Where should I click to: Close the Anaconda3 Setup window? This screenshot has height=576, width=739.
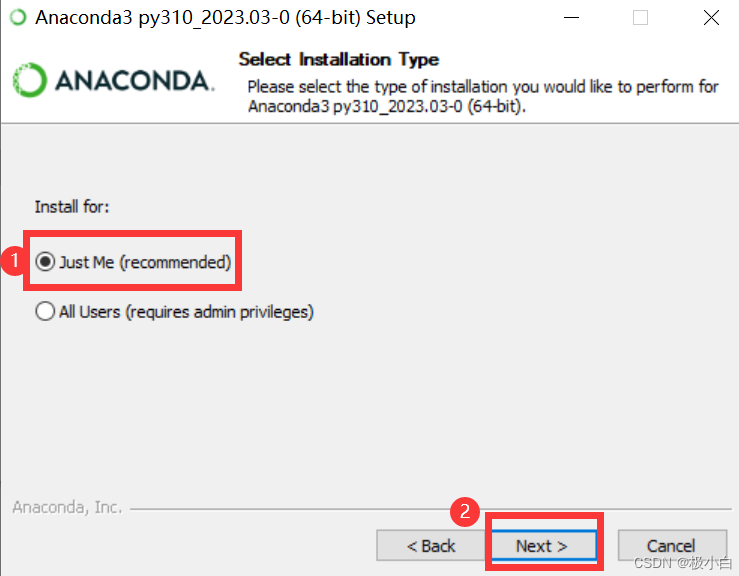pos(711,18)
